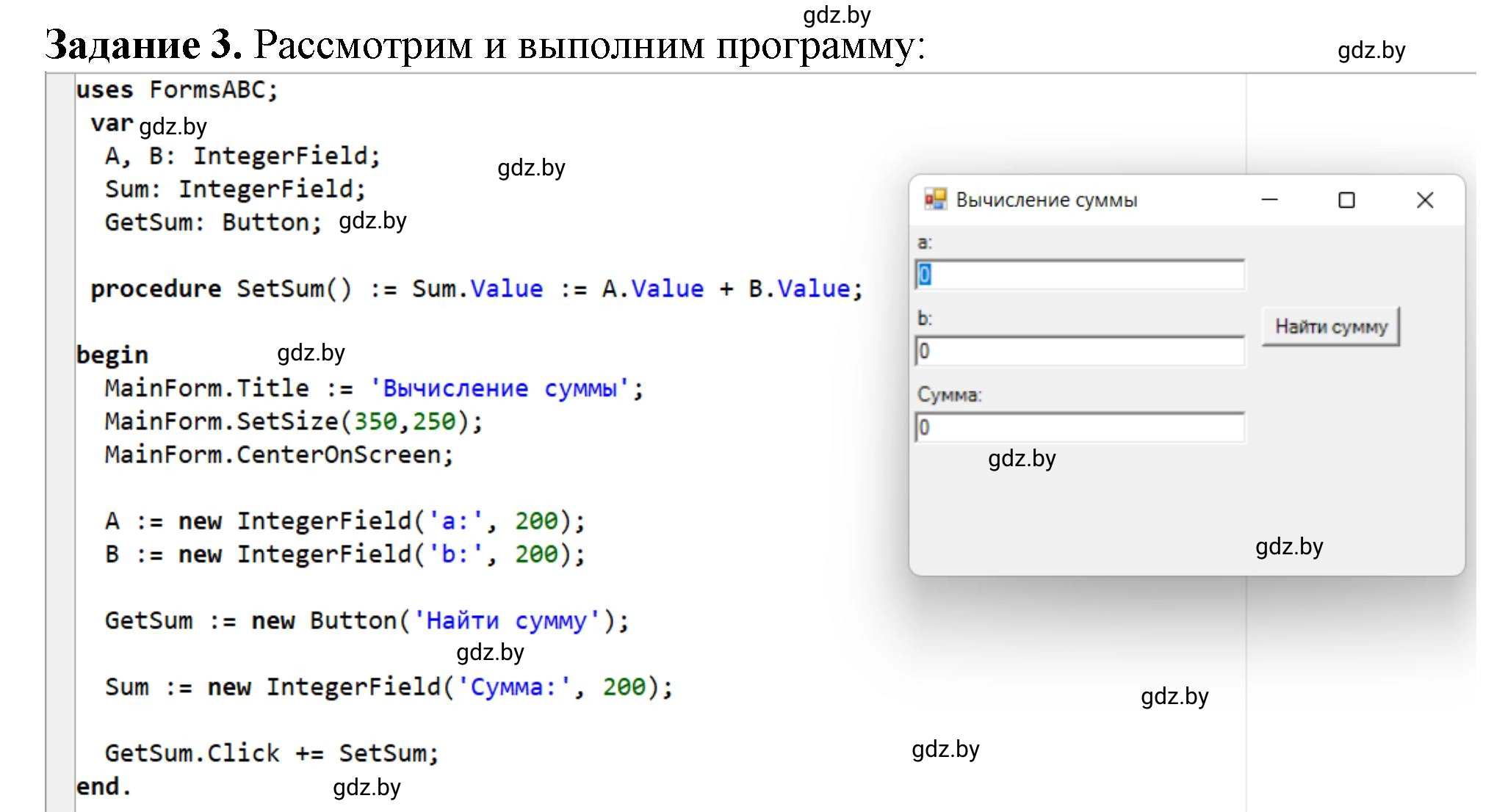
Task: Click the 'end.' keyword in the code
Action: (104, 787)
